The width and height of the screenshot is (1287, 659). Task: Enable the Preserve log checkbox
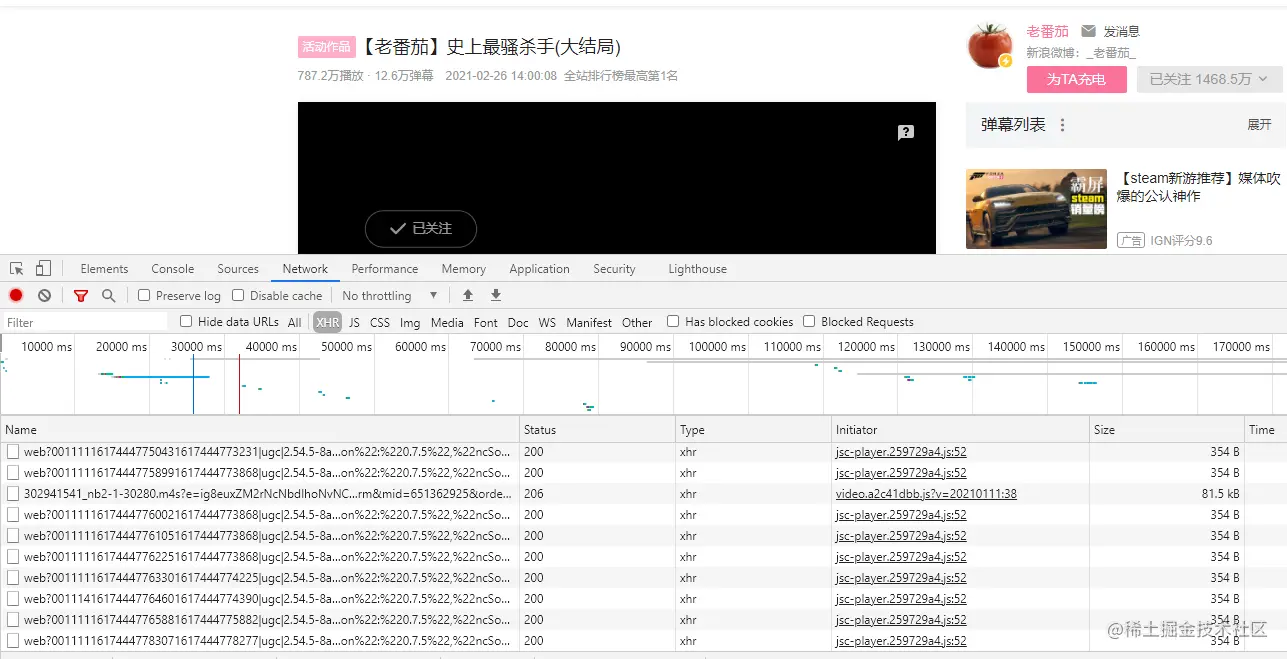click(144, 296)
